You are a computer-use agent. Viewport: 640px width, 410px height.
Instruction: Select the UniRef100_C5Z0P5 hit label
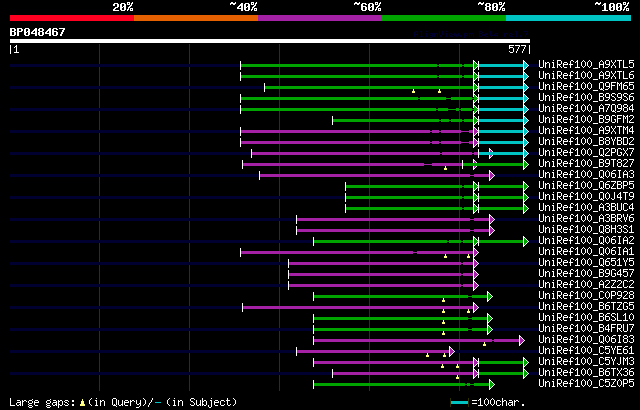(586, 384)
